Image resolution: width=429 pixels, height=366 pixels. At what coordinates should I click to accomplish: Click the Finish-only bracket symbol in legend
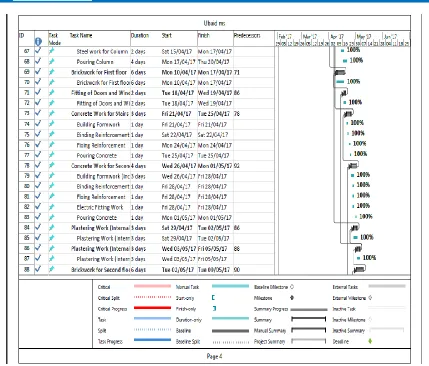[x=214, y=308]
